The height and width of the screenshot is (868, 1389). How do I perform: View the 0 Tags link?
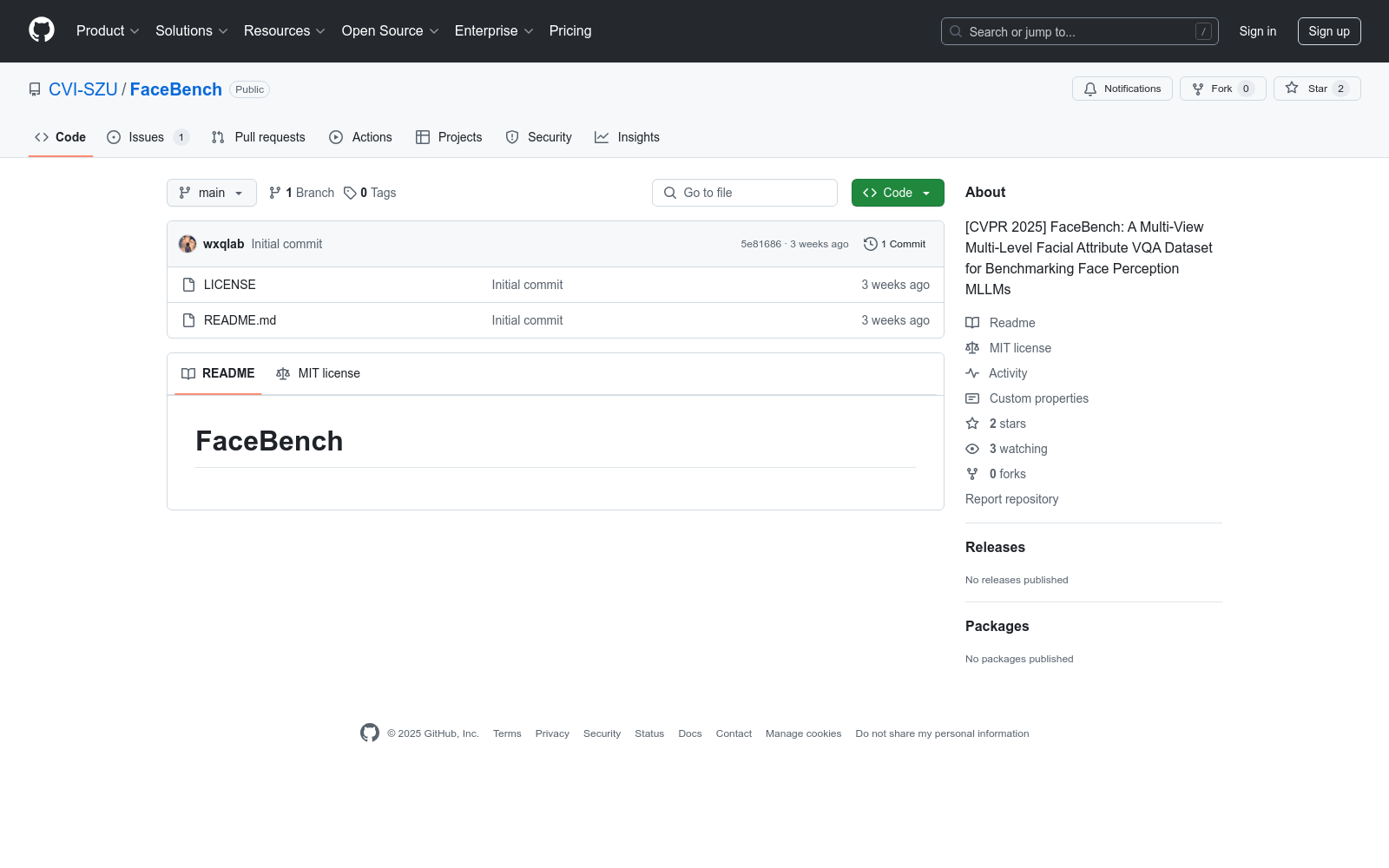tap(370, 193)
